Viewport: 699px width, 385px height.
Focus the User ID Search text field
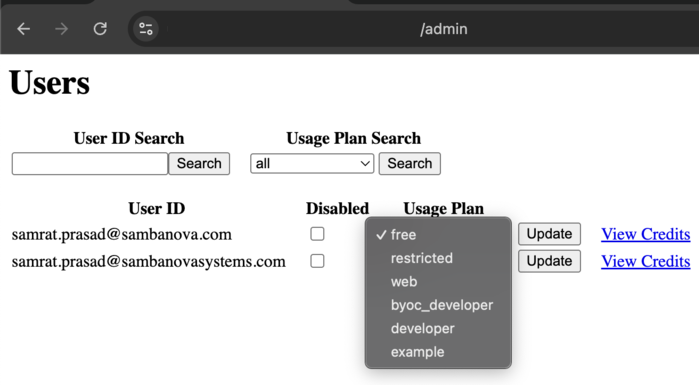click(90, 164)
